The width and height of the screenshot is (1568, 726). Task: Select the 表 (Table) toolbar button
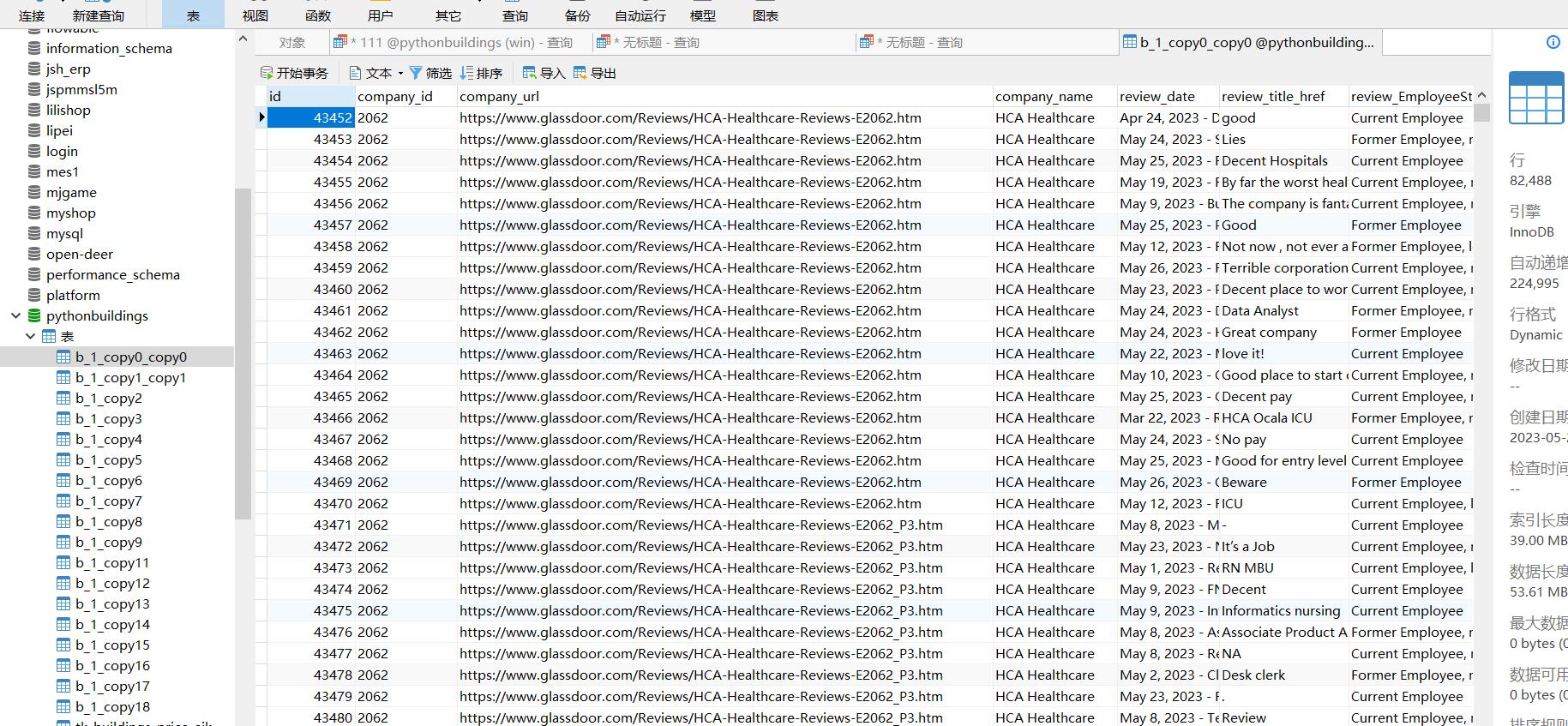[193, 15]
